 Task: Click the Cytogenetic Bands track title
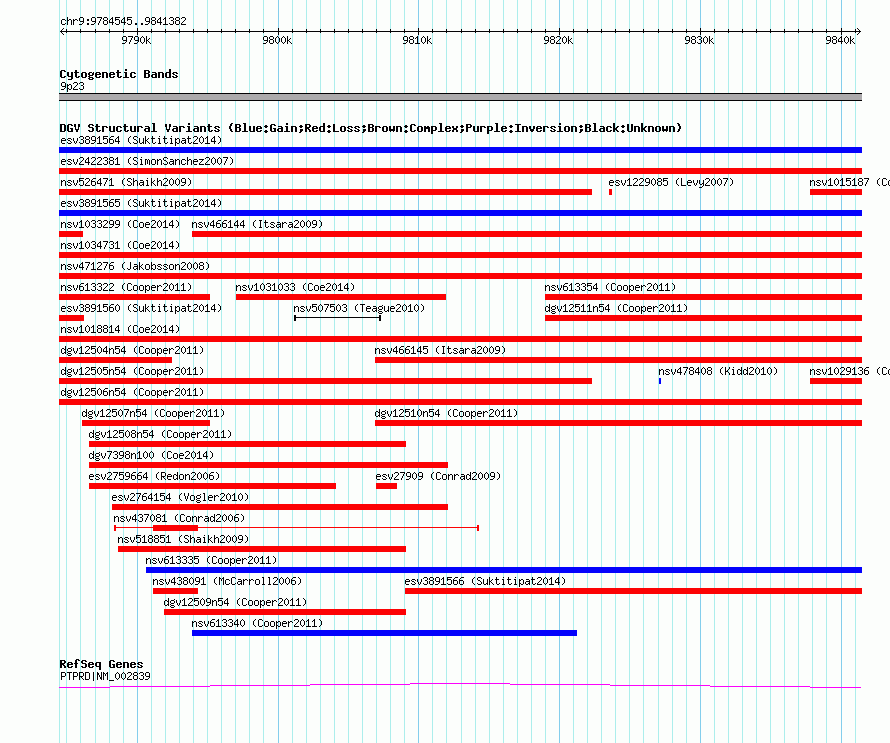119,74
